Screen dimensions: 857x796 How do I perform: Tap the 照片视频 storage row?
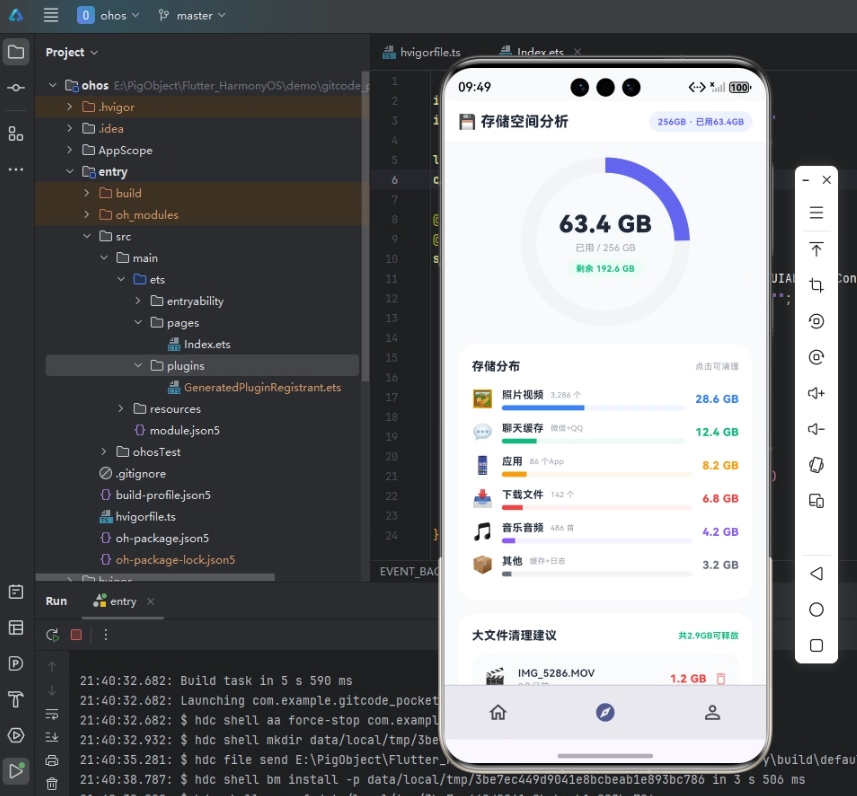605,399
